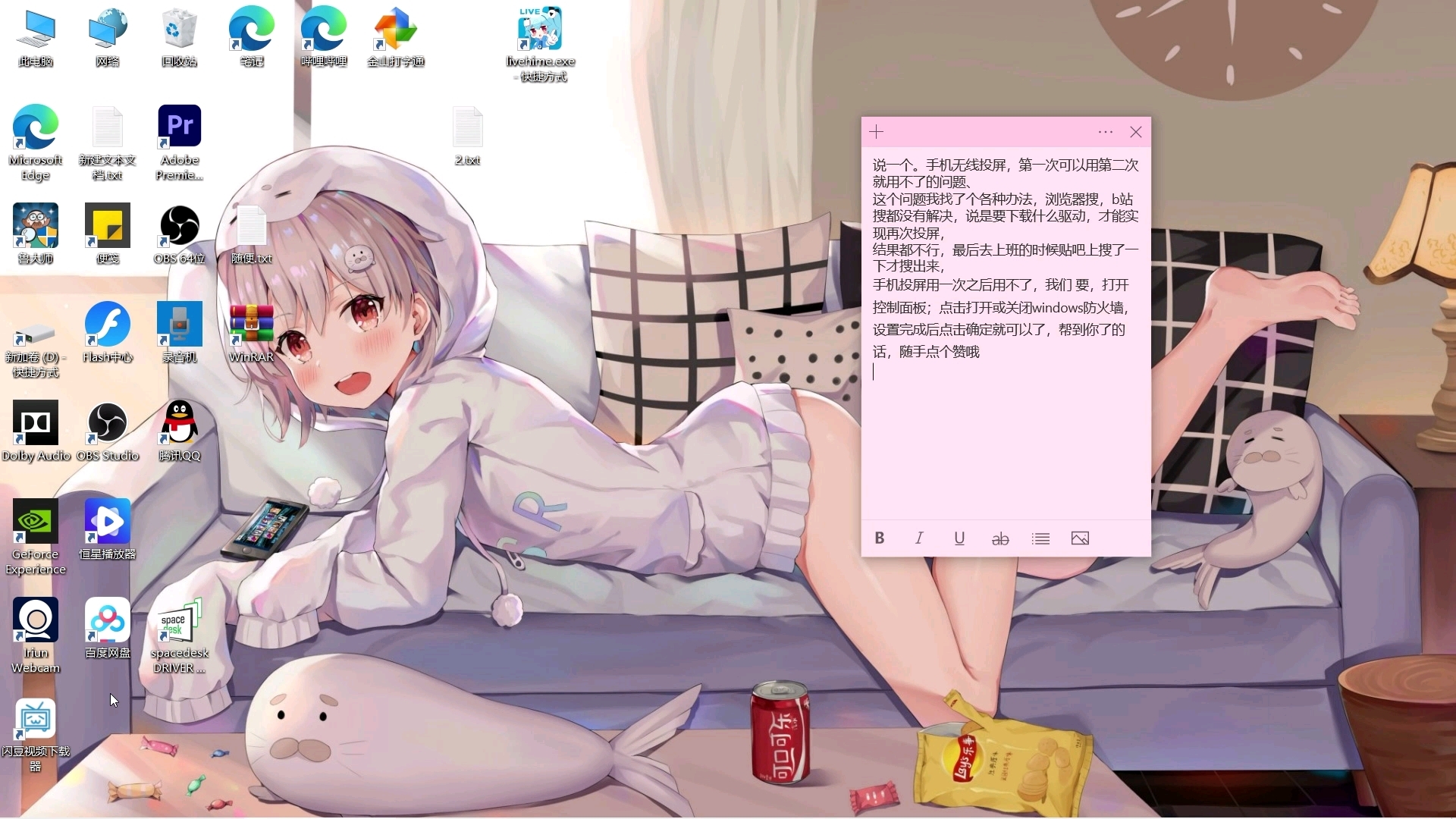Image resolution: width=1456 pixels, height=819 pixels.
Task: Click into the sticky note text area
Action: pyautogui.click(x=1006, y=440)
